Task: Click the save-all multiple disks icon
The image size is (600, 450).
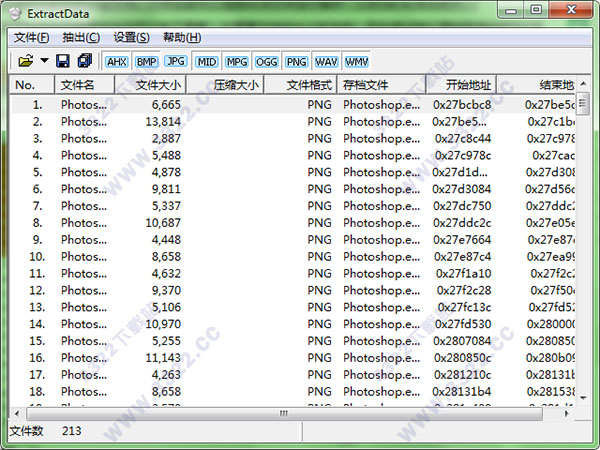Action: click(x=85, y=61)
